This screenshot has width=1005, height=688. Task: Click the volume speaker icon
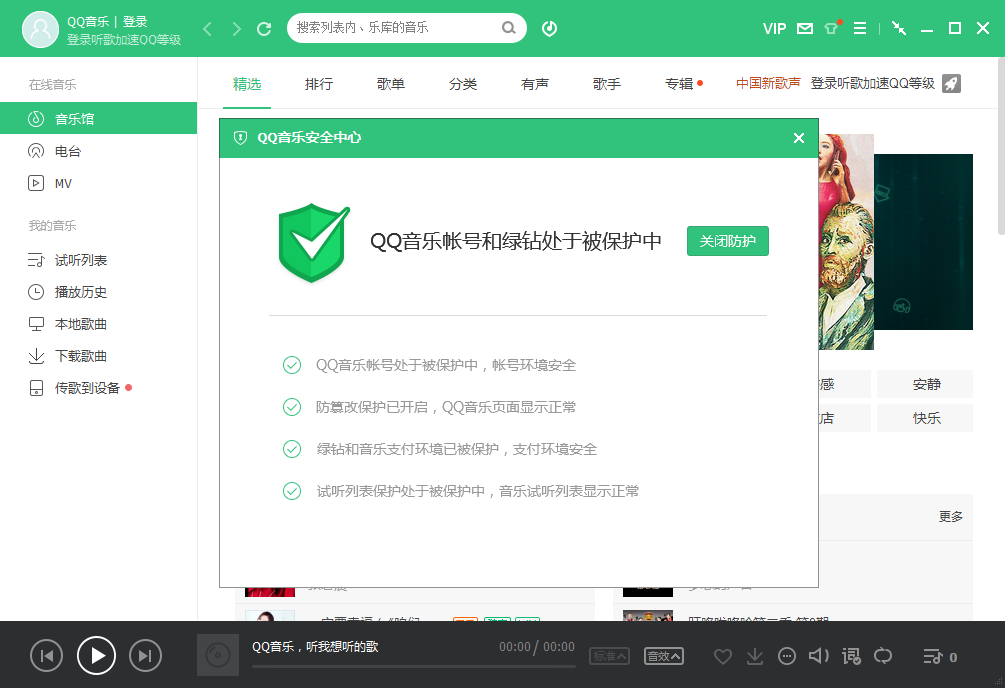click(818, 656)
